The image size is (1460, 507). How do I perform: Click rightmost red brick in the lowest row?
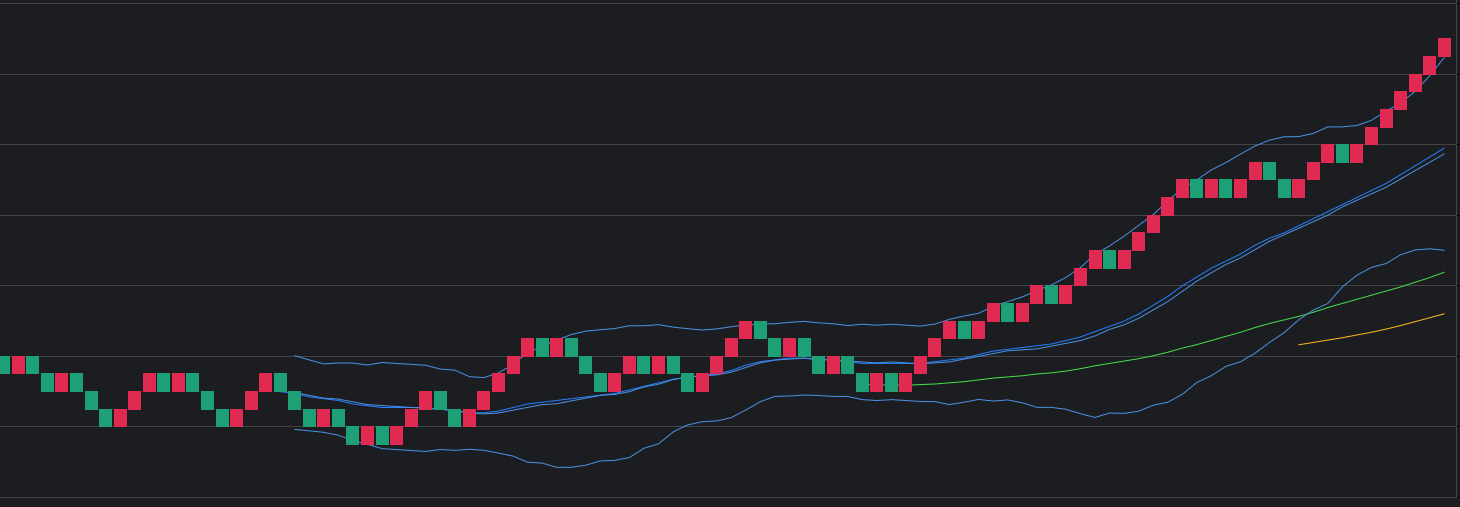[x=397, y=435]
